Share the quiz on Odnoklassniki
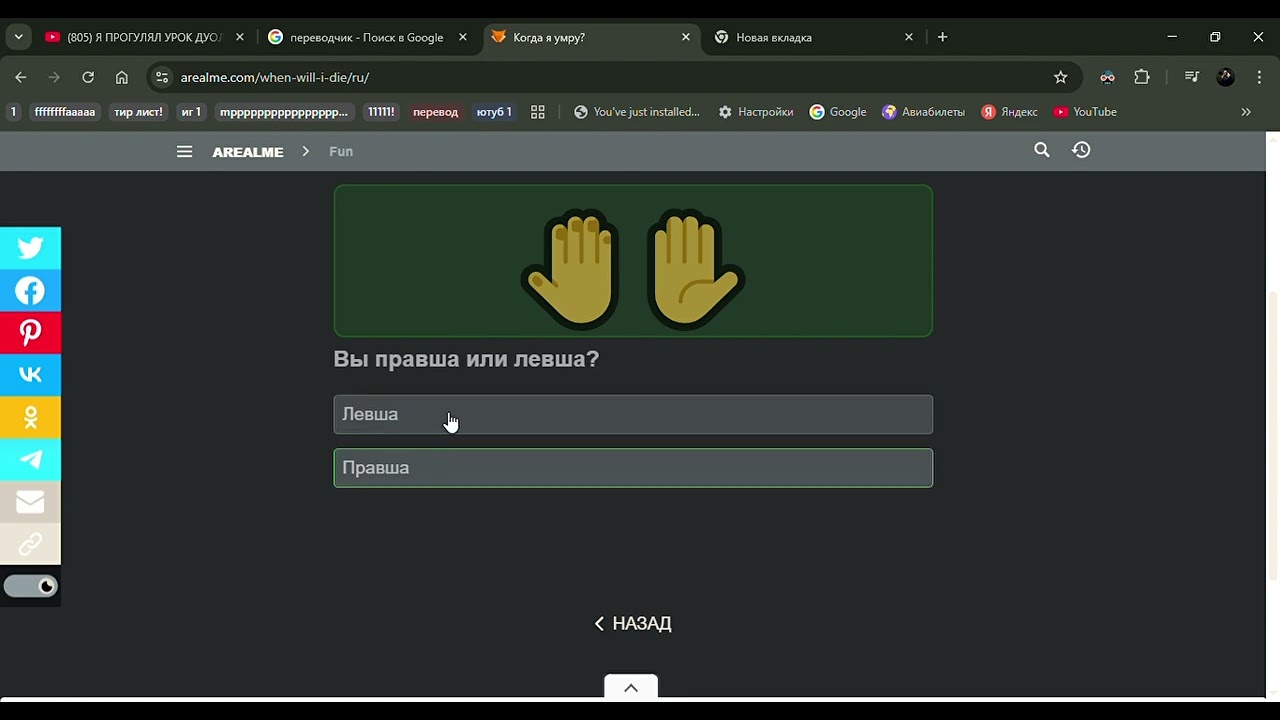1280x720 pixels. (x=30, y=417)
